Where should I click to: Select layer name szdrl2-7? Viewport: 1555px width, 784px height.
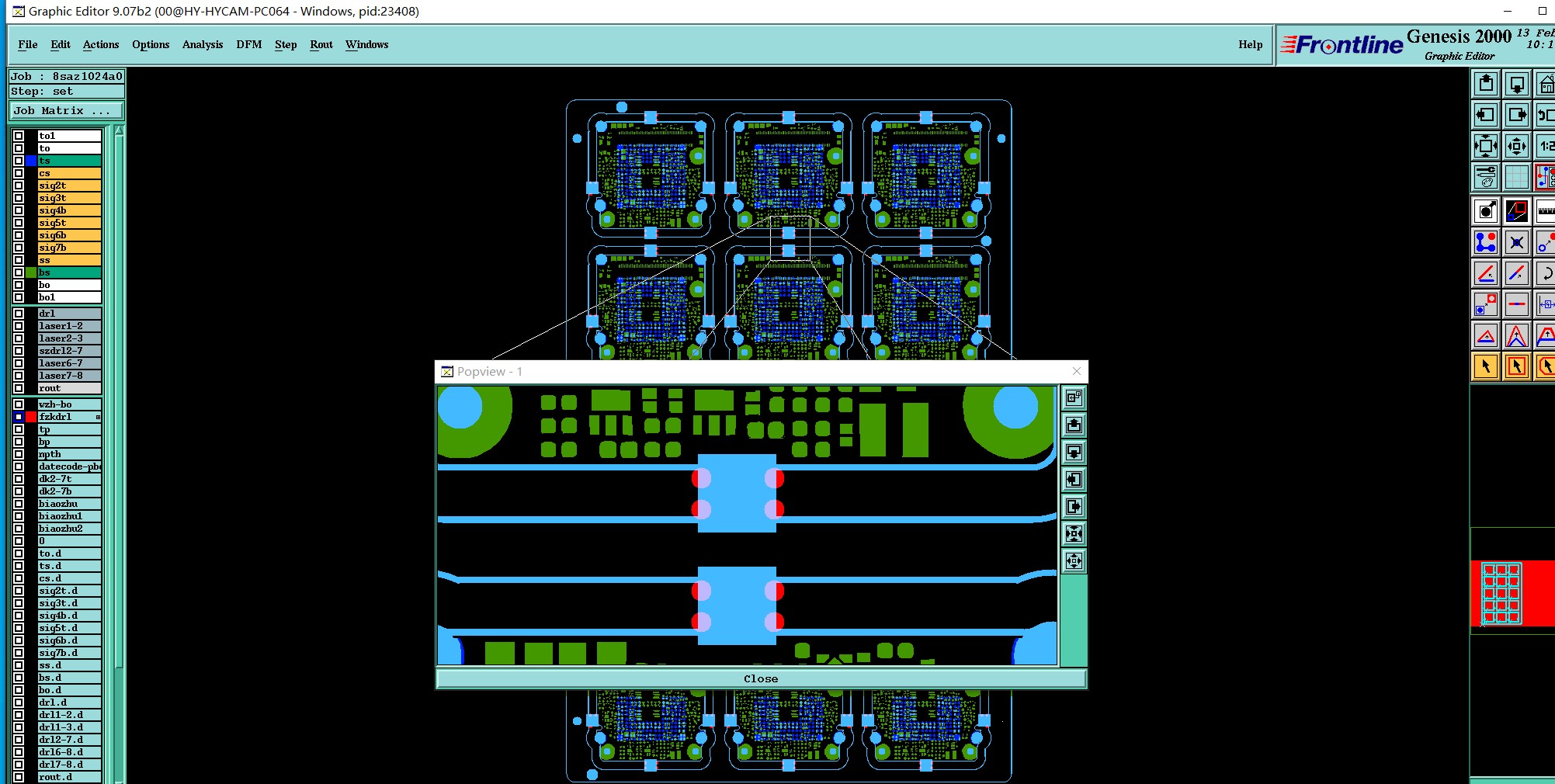[x=69, y=351]
